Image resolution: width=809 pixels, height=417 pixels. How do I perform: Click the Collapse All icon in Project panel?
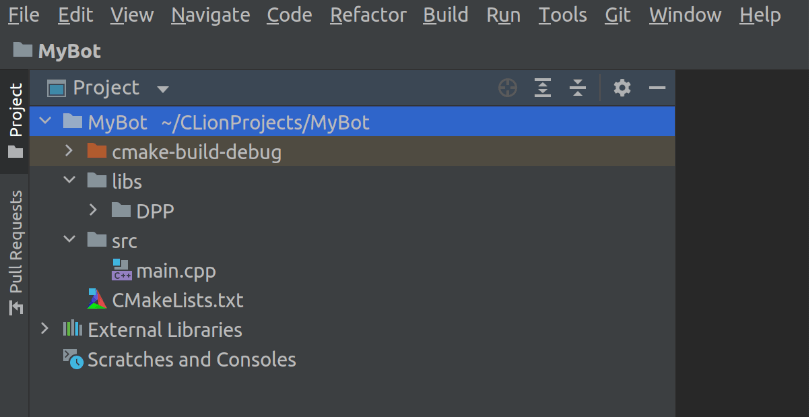[577, 88]
